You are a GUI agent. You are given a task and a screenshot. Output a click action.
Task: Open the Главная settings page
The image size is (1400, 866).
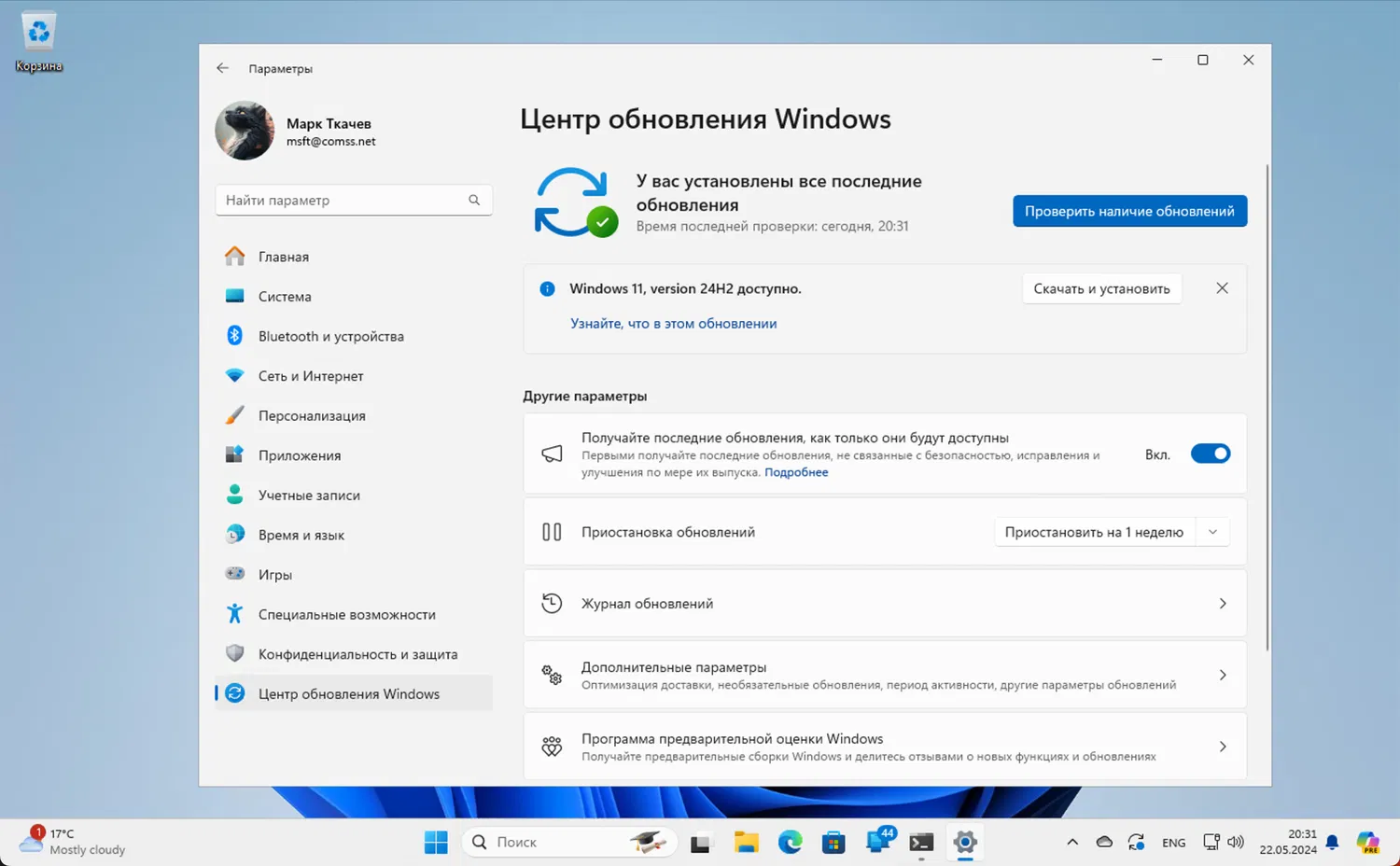click(x=354, y=257)
